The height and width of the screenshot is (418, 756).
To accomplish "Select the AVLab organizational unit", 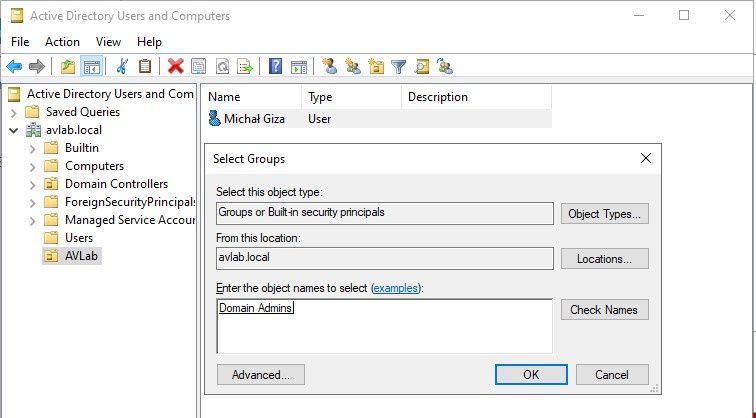I will (x=81, y=256).
